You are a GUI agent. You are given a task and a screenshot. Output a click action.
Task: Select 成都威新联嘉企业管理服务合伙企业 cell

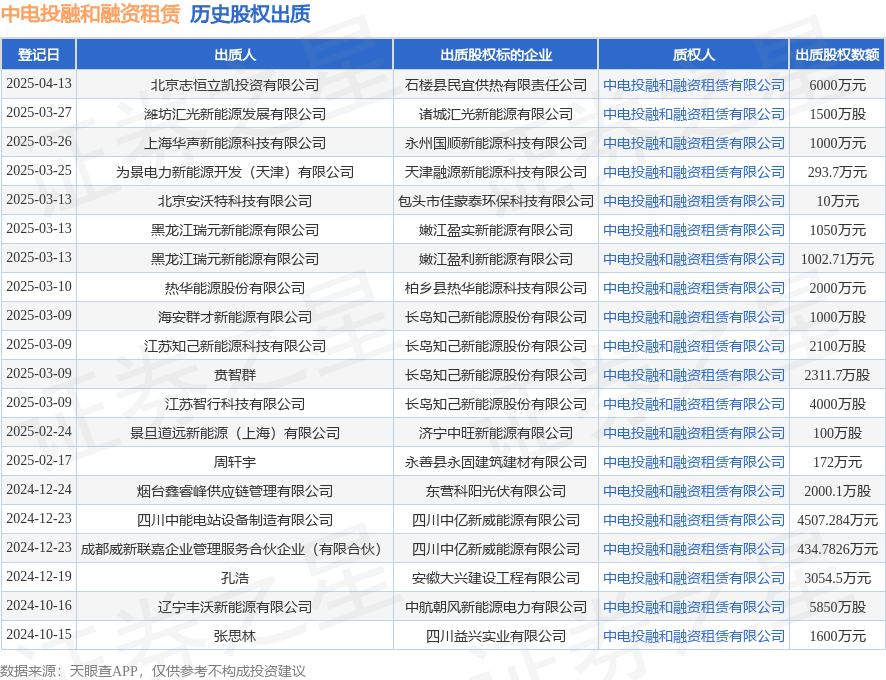(x=234, y=549)
